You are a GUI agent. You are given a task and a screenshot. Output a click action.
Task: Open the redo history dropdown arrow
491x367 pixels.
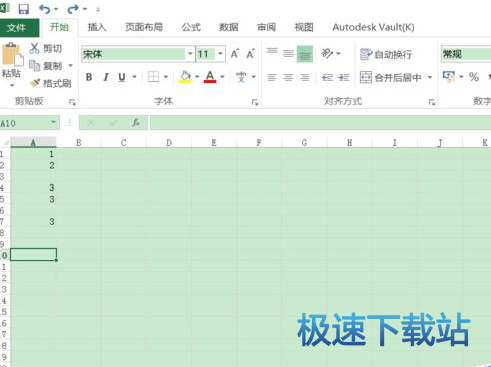coord(85,9)
